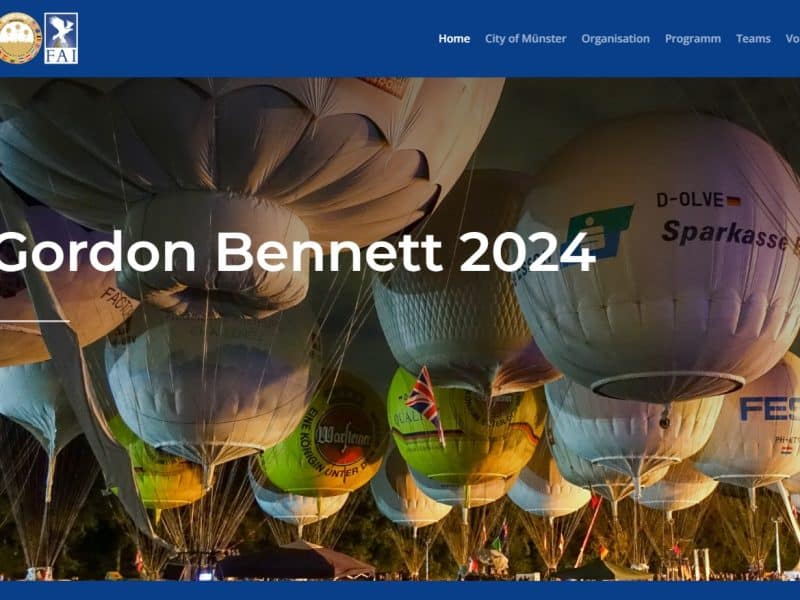Go to the City of Münster page
The height and width of the screenshot is (600, 800).
click(526, 39)
